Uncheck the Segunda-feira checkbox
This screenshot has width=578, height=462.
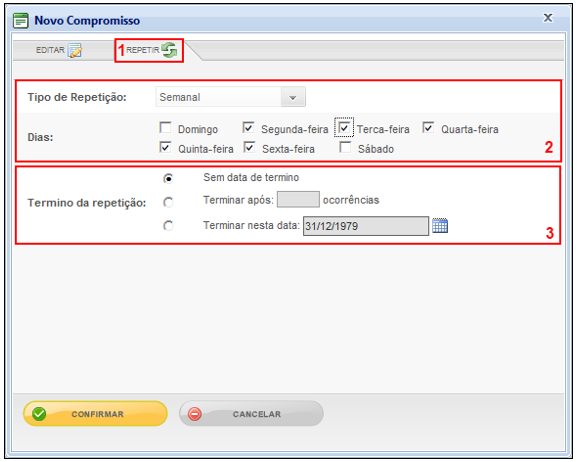(248, 128)
